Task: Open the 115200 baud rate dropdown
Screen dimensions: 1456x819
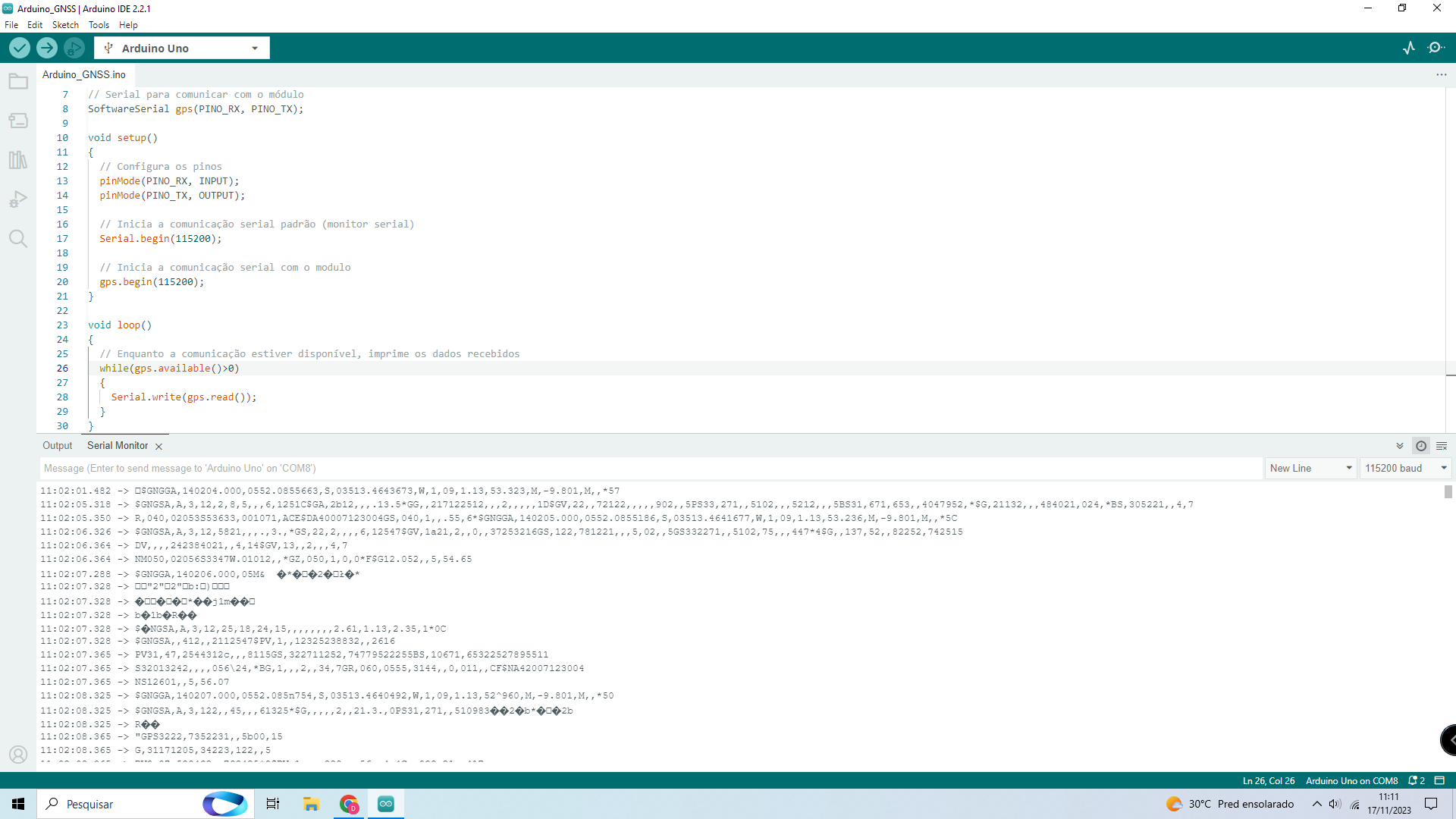Action: [1406, 468]
